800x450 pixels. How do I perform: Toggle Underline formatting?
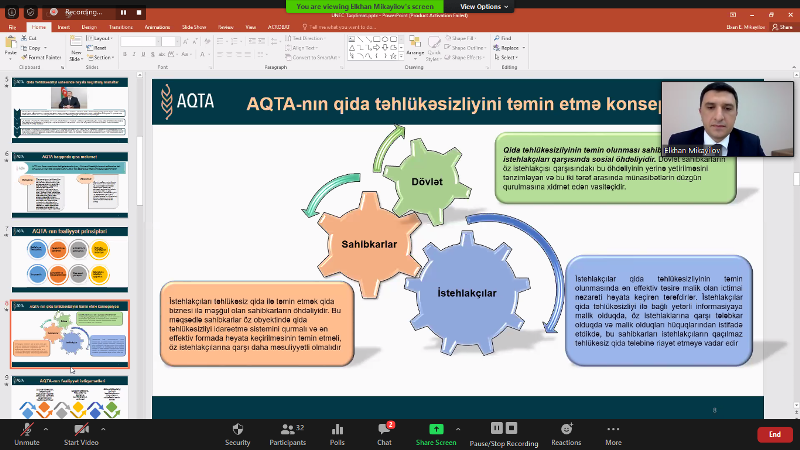point(143,54)
